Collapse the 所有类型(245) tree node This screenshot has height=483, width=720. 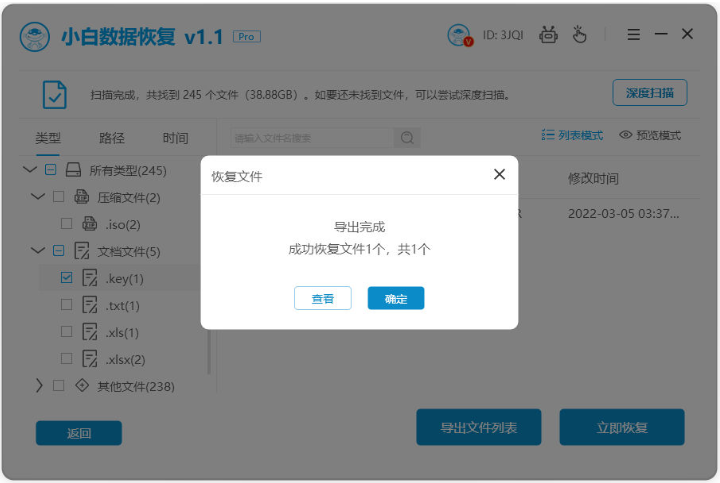[x=29, y=170]
